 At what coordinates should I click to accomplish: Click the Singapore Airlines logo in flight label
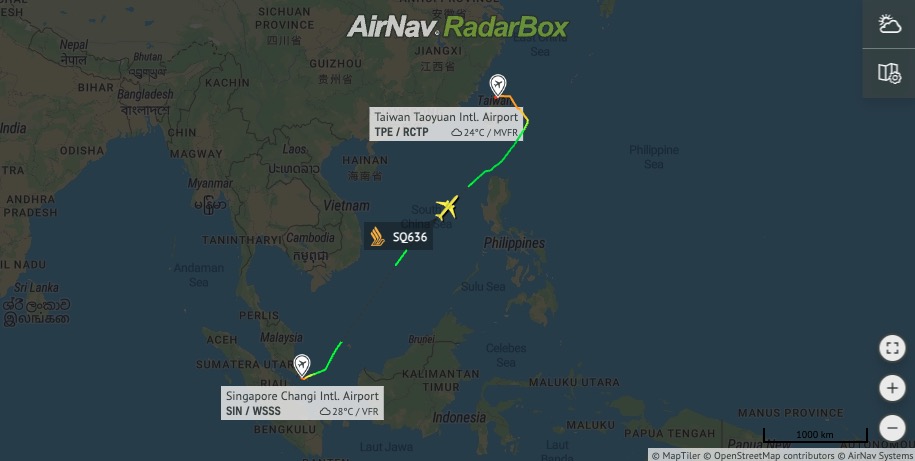click(x=378, y=236)
